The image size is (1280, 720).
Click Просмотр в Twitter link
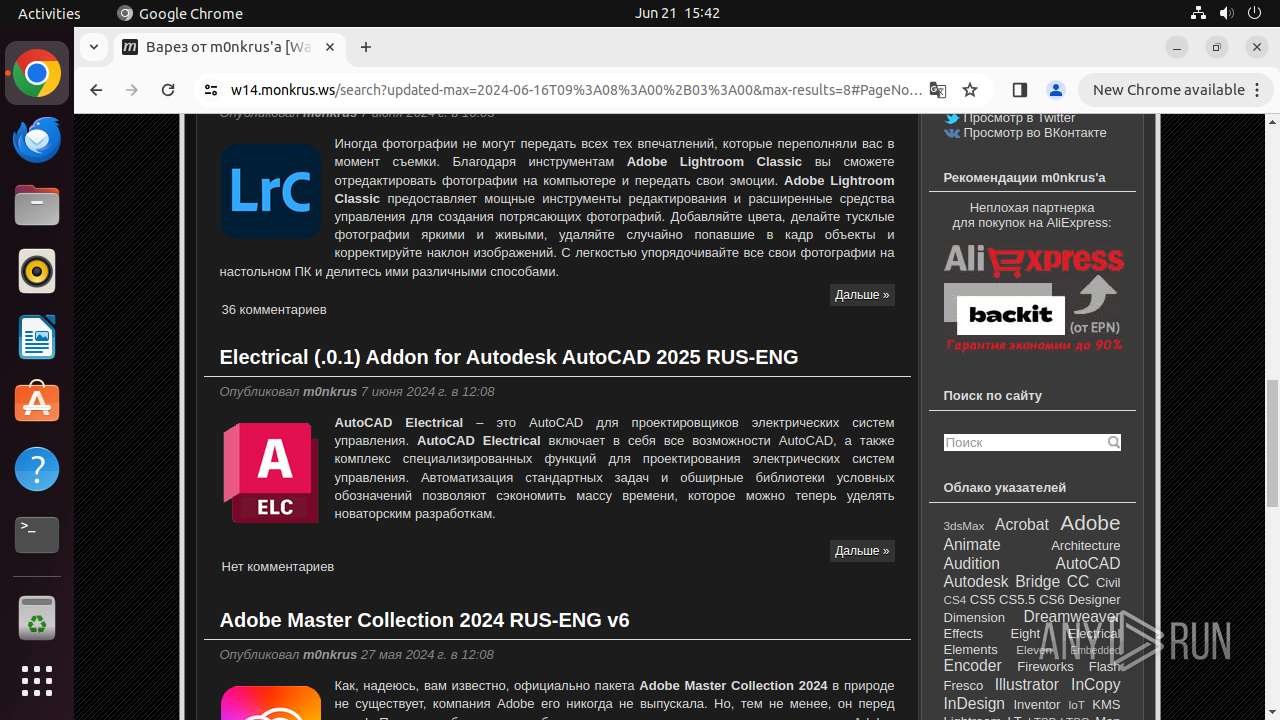[x=1019, y=118]
